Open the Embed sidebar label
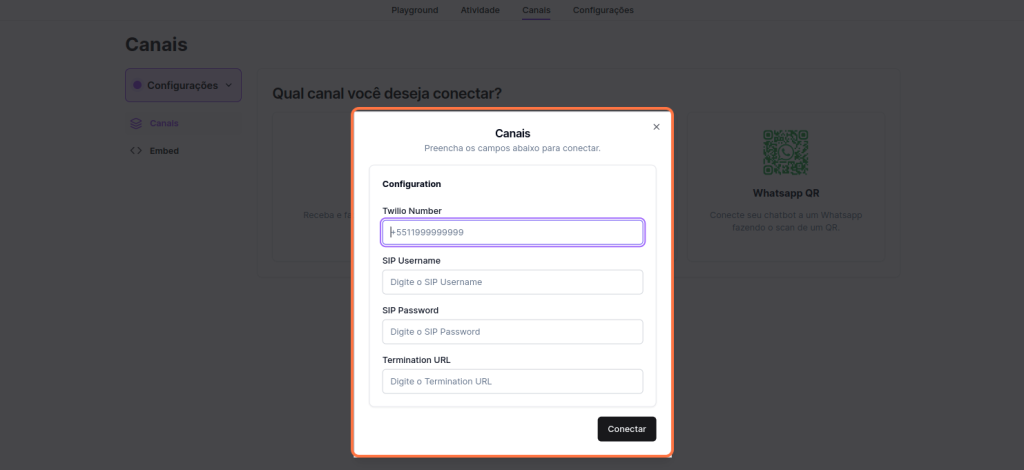This screenshot has width=1024, height=470. (x=164, y=151)
